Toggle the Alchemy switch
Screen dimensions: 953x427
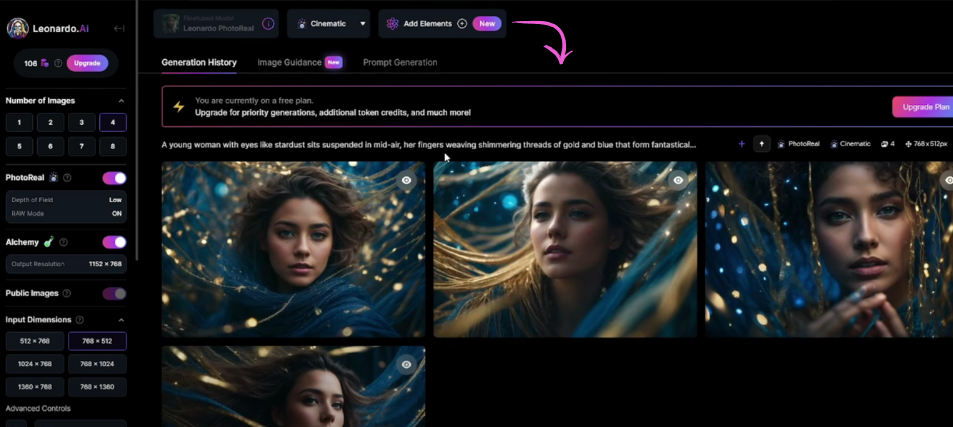point(114,242)
